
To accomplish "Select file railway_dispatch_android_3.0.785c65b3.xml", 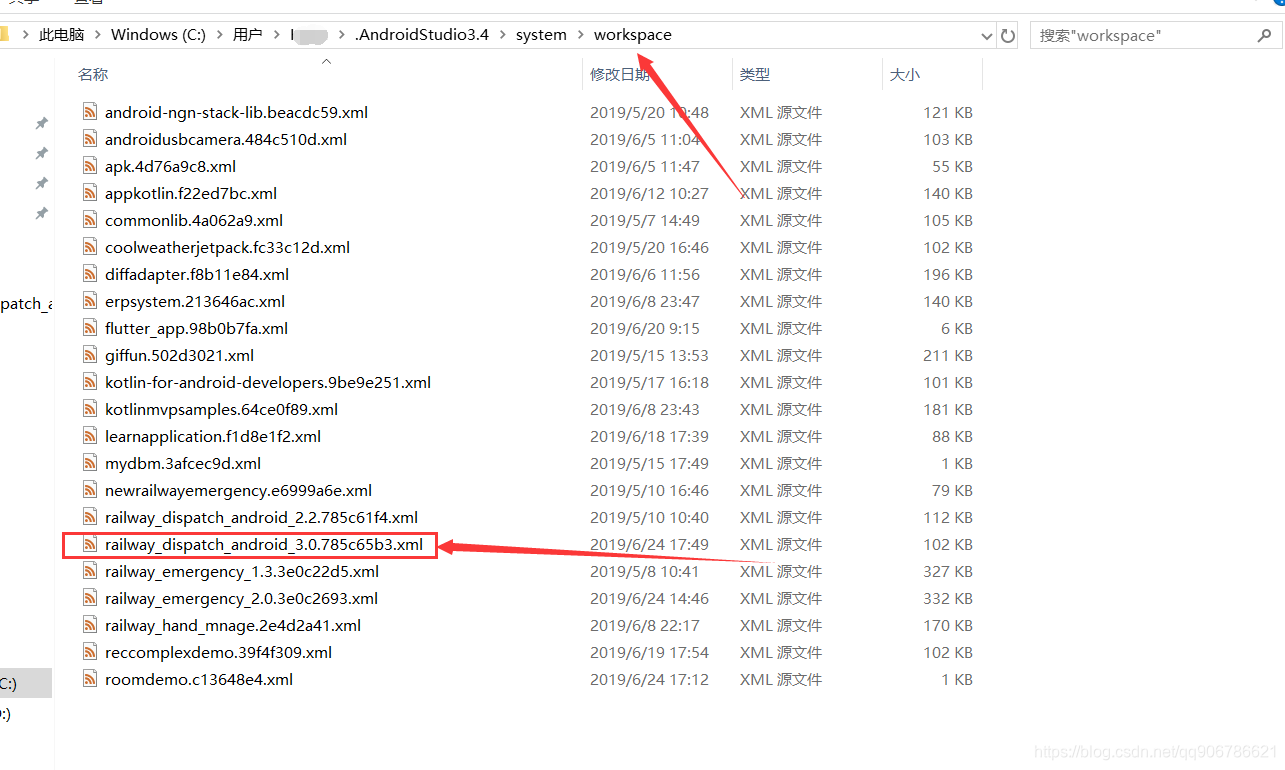I will (264, 544).
